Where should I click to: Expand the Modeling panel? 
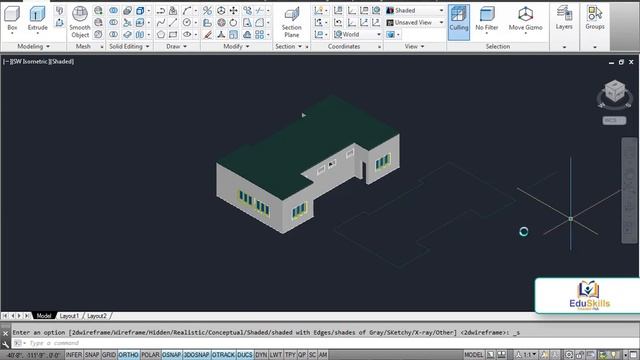[33, 47]
